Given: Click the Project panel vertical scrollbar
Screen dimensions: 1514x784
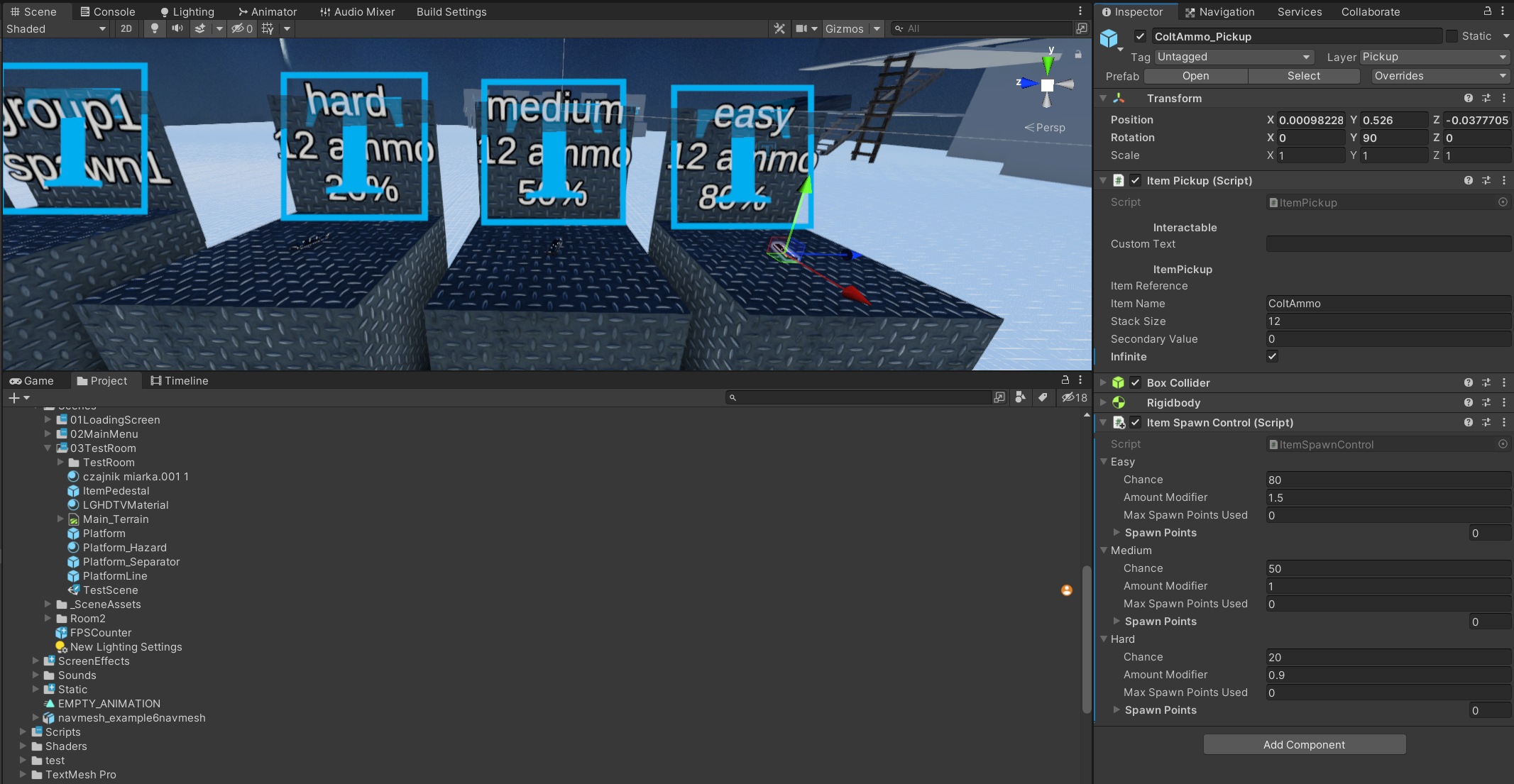Looking at the screenshot, I should [1086, 639].
